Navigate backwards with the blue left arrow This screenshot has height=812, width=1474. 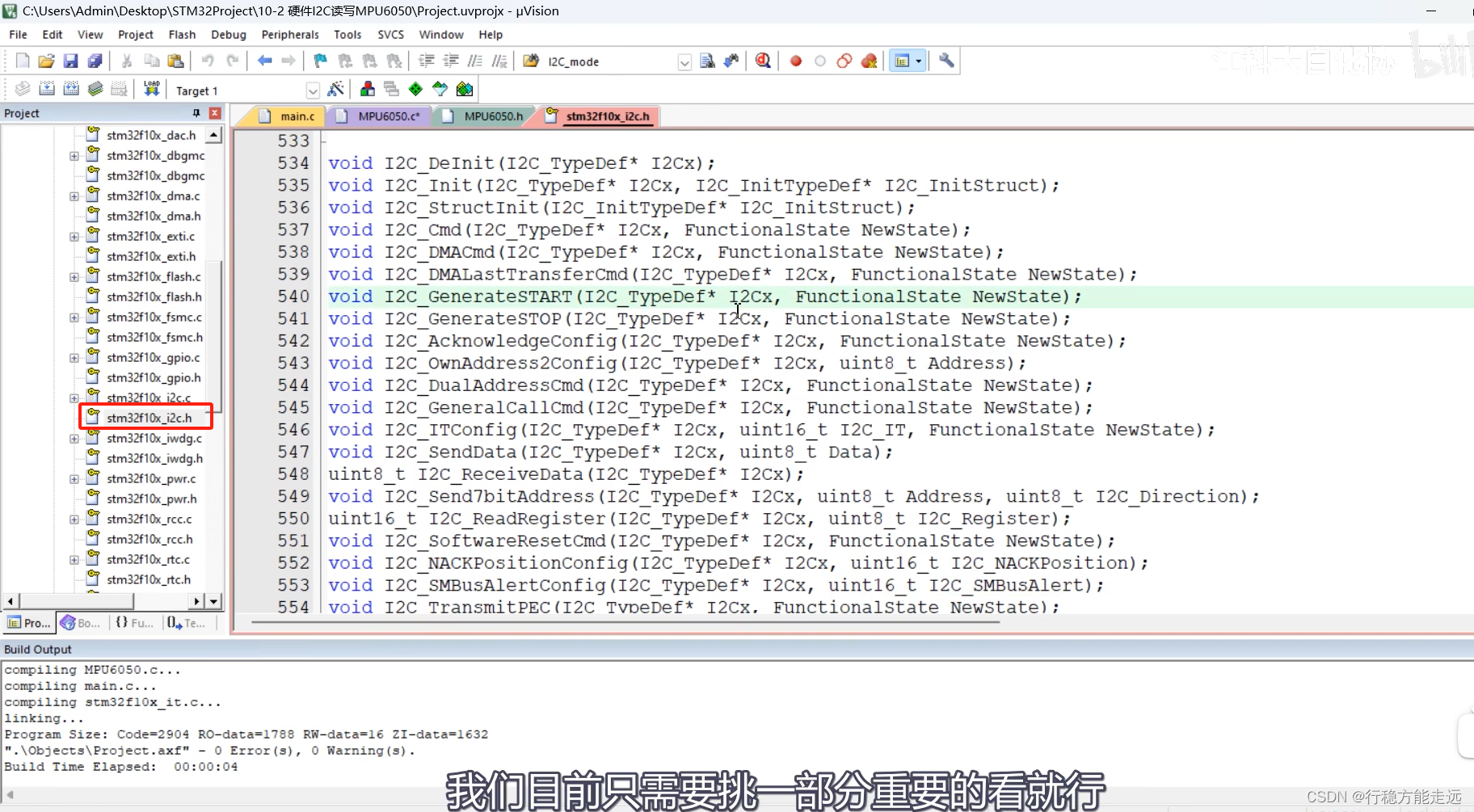coord(264,61)
